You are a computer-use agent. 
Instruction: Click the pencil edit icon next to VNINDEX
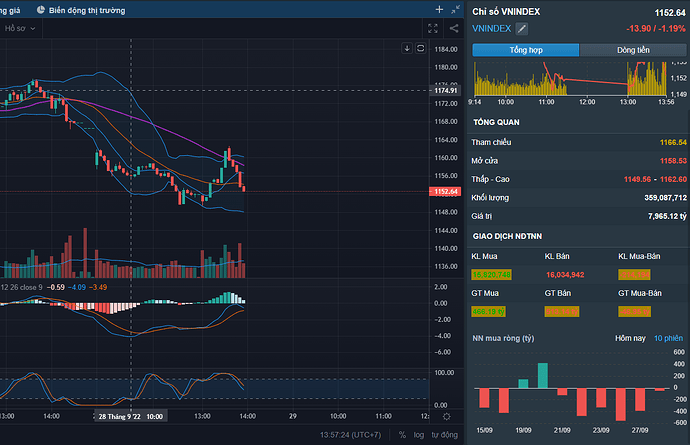[521, 29]
